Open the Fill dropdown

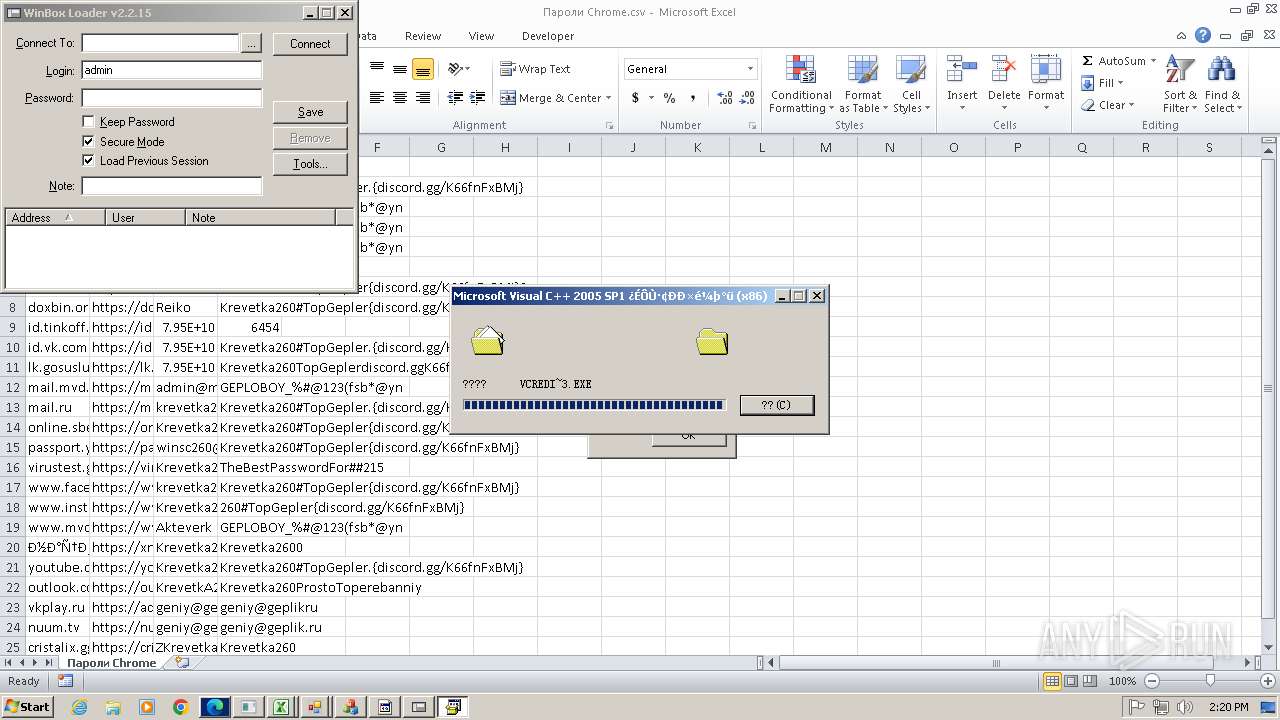click(x=1103, y=83)
